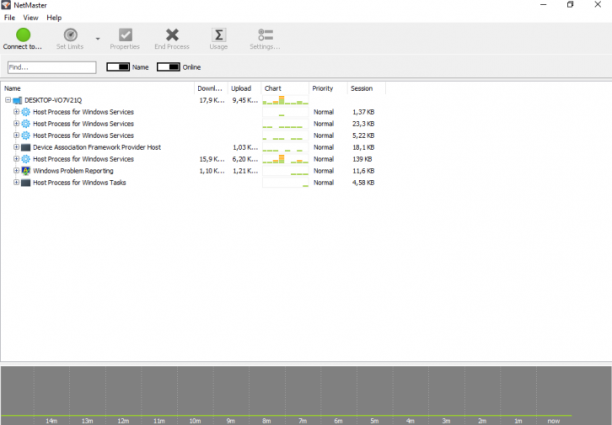Open Set Limits tool

[70, 39]
